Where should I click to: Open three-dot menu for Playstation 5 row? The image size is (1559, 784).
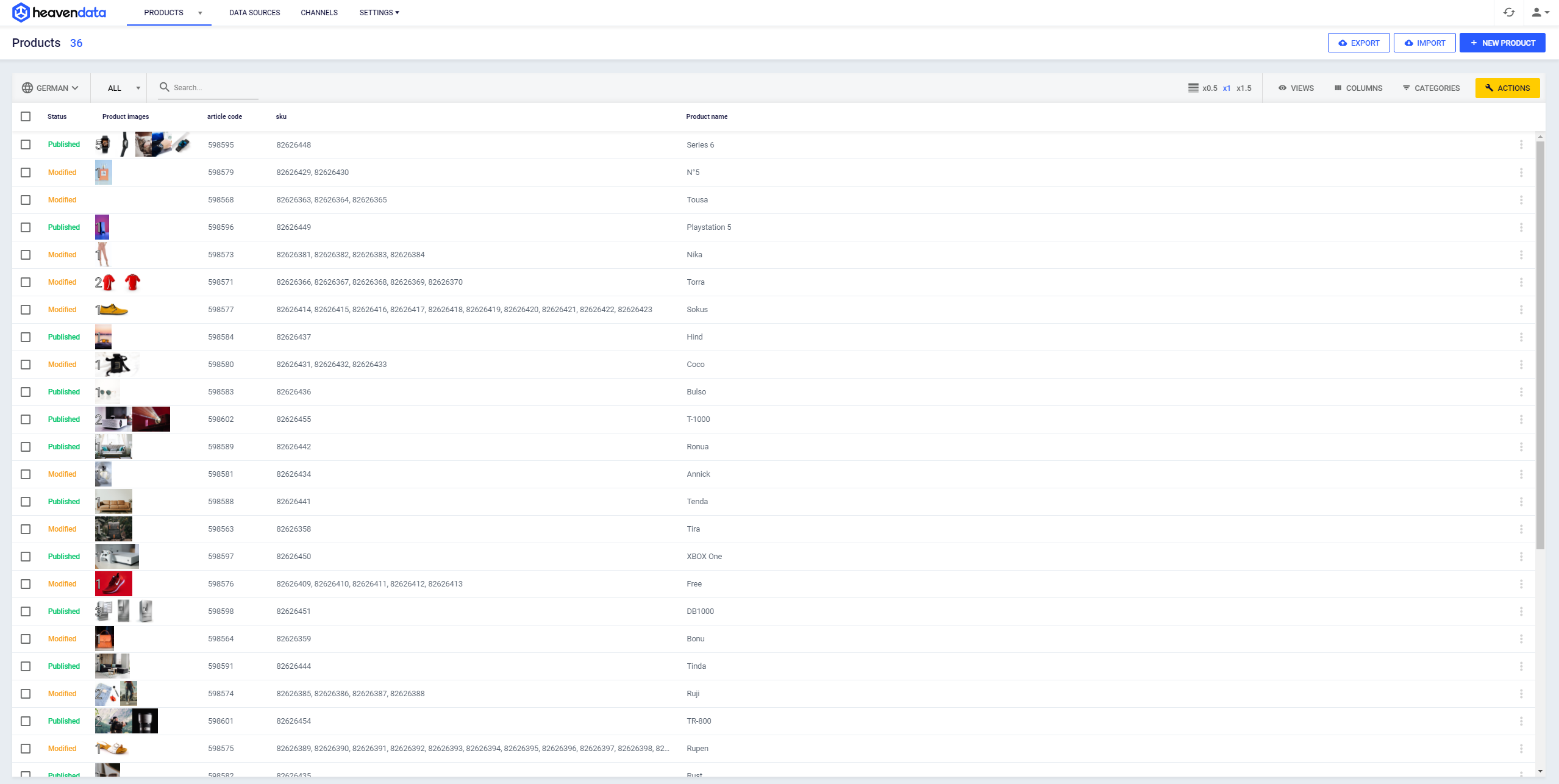click(x=1521, y=227)
